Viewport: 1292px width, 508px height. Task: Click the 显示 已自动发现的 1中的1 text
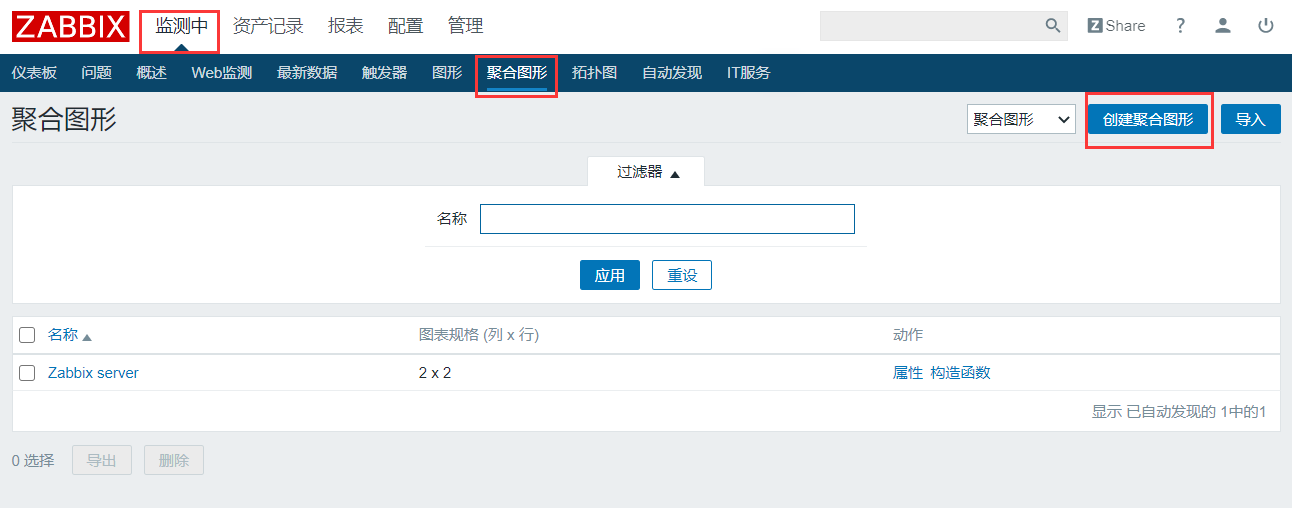[x=1179, y=412]
